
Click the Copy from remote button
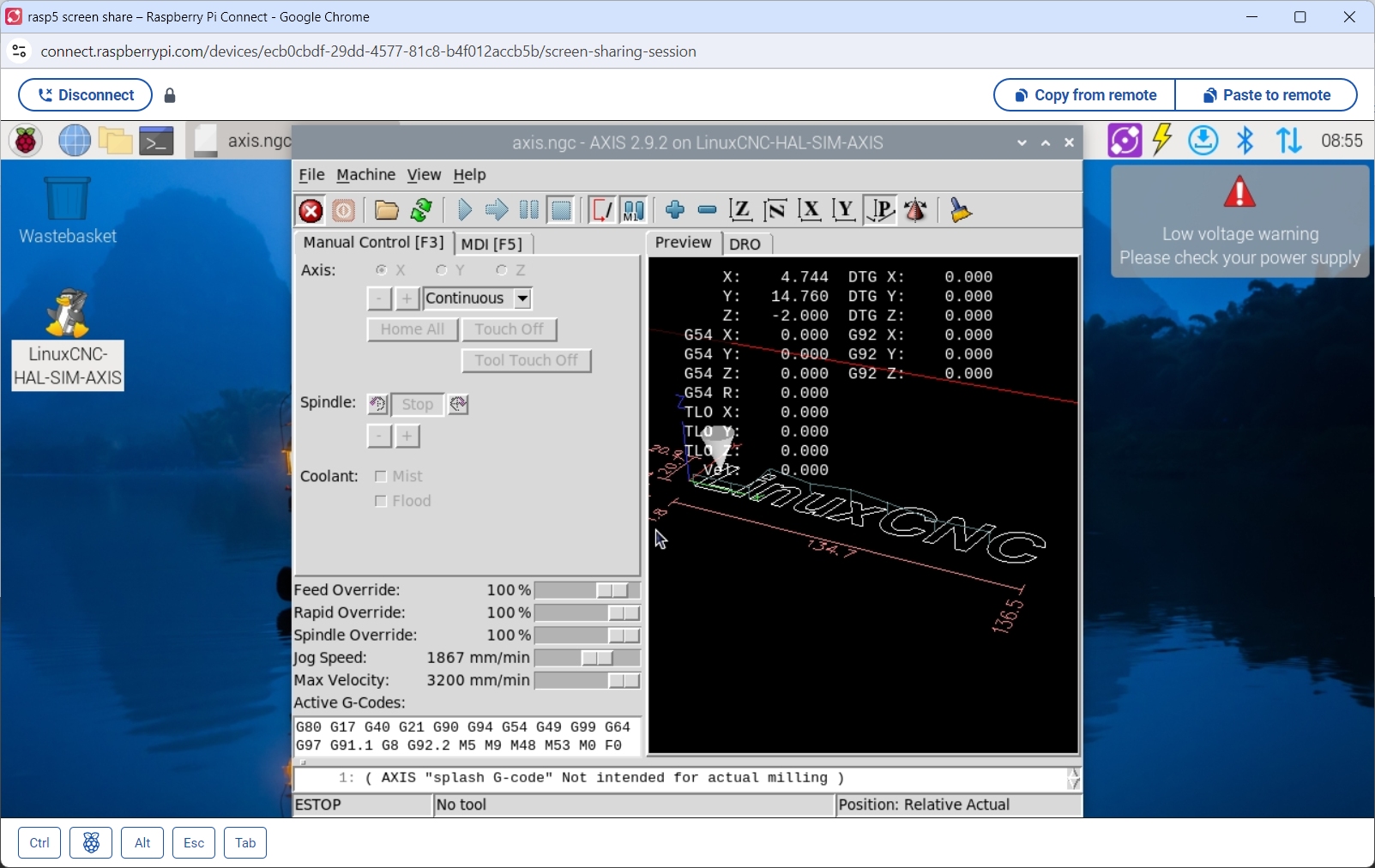tap(1085, 95)
